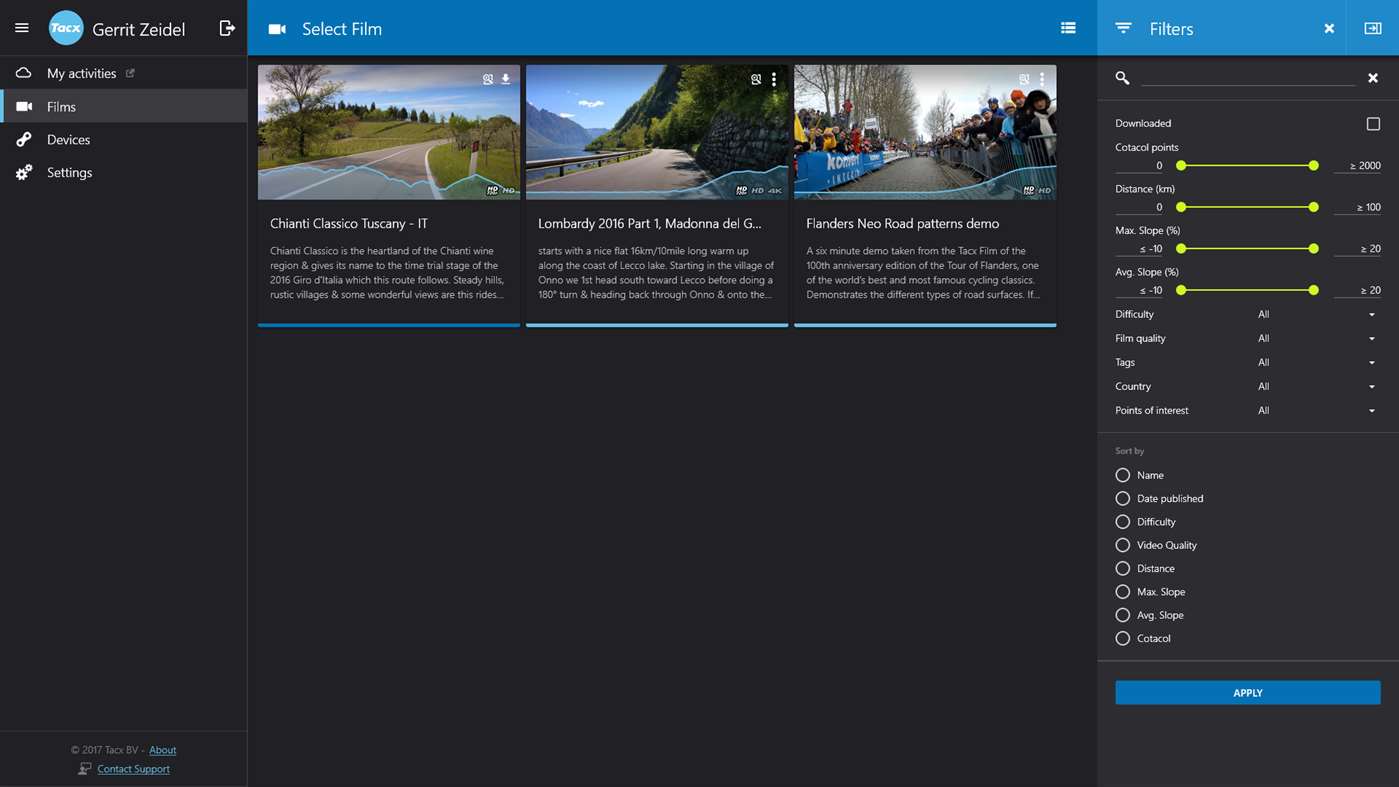Screen dimensions: 1399x787
Task: Click Cotacol points minimum value field
Action: (1139, 165)
